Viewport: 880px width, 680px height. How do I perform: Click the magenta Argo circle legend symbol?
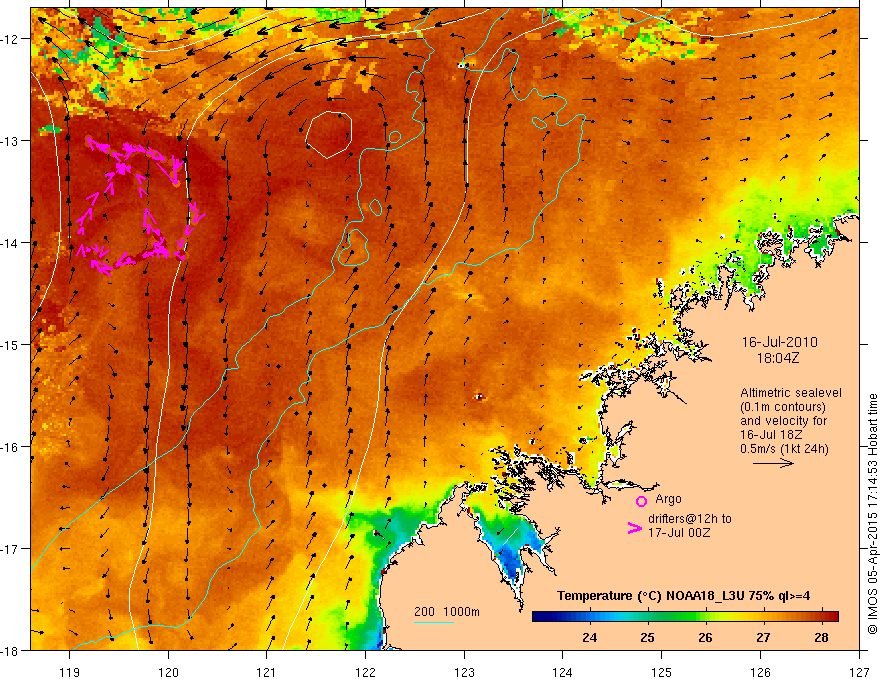pos(641,500)
